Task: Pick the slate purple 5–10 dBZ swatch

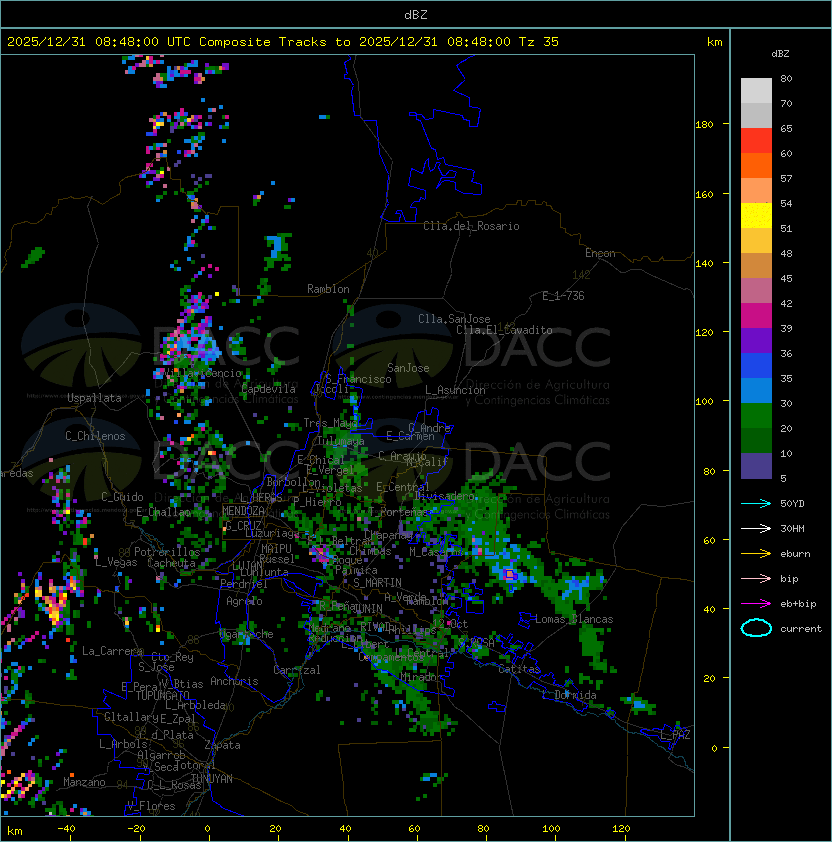Action: pos(756,466)
